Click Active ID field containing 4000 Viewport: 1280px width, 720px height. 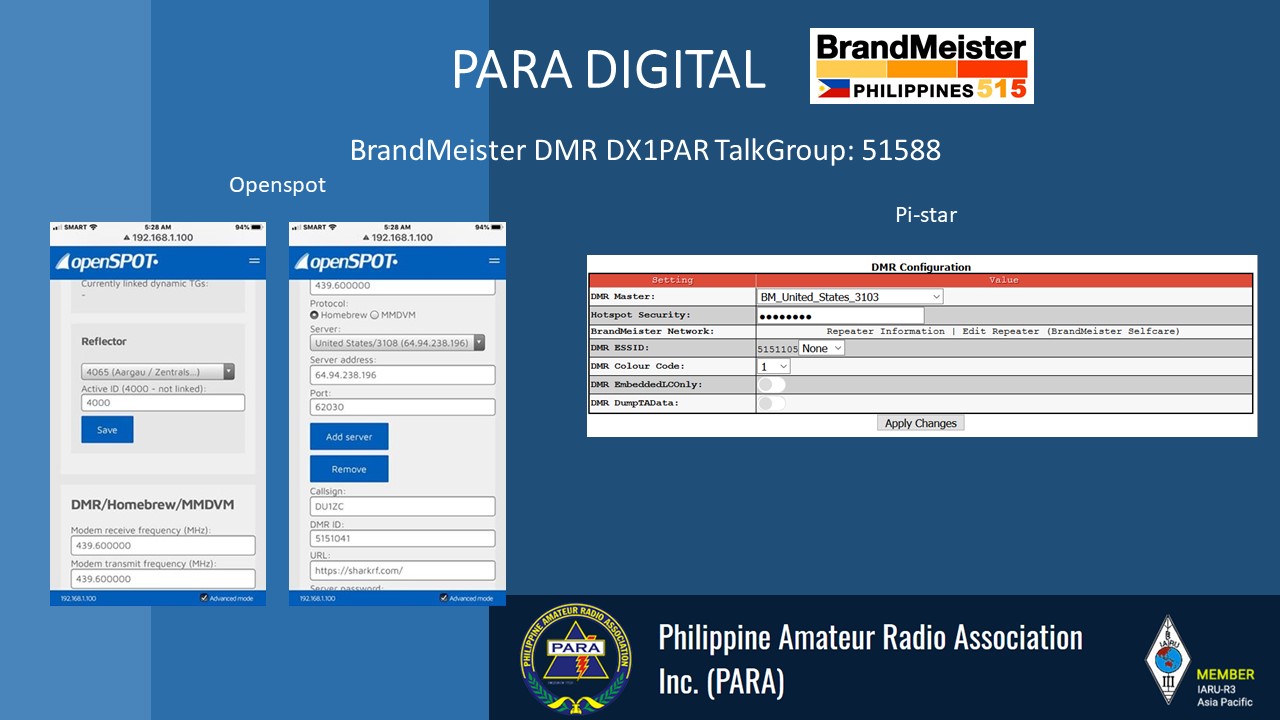(163, 403)
